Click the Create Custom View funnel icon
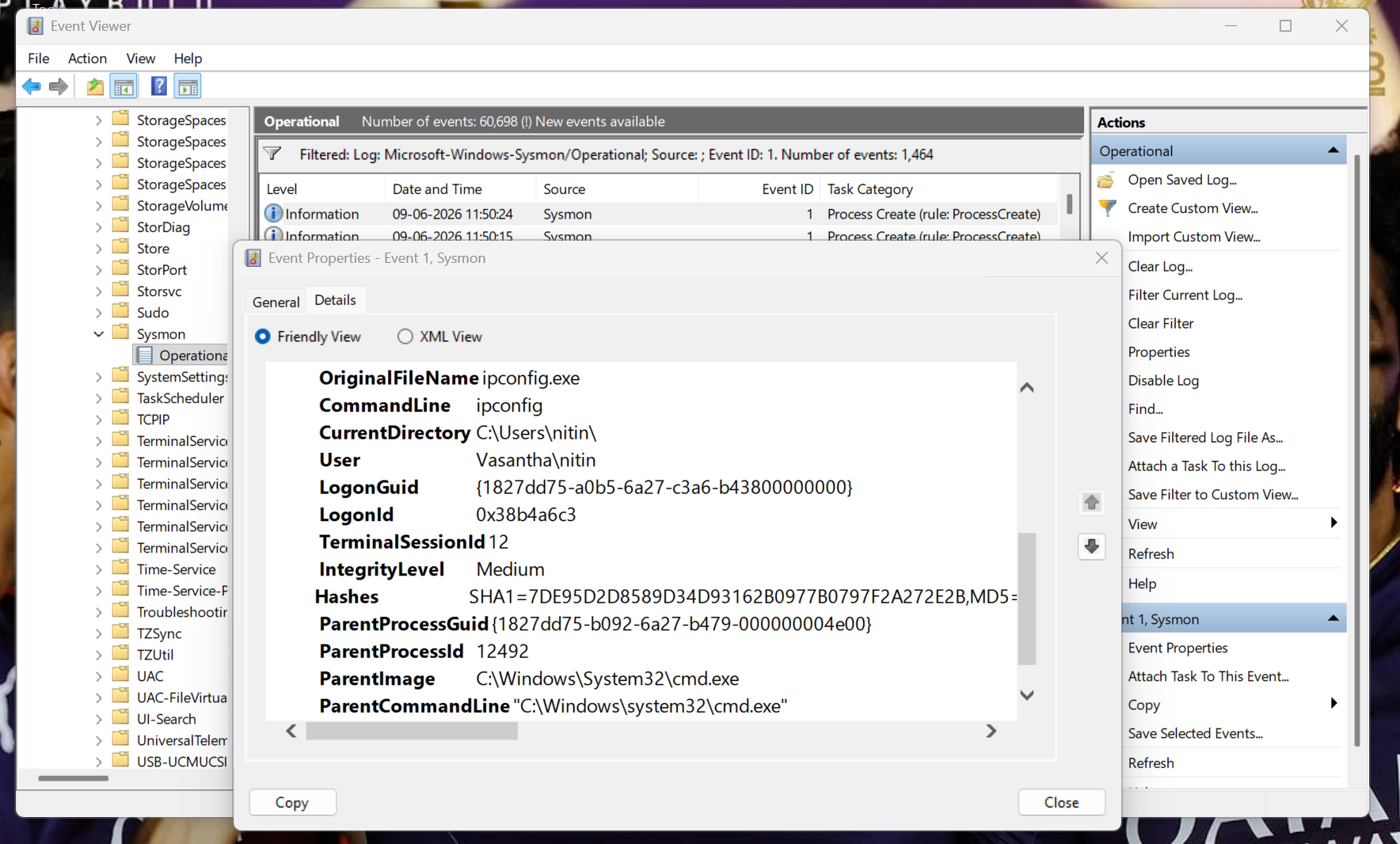1400x844 pixels. (1107, 208)
